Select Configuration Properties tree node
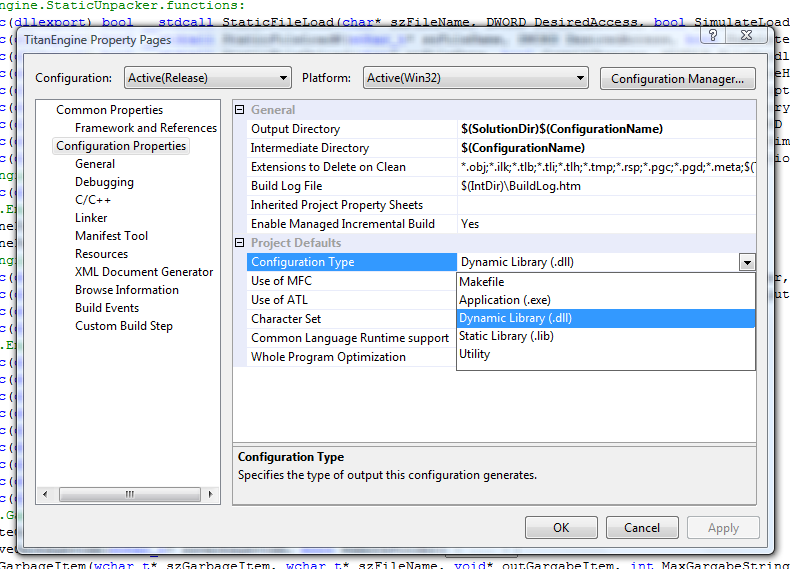Image resolution: width=790 pixels, height=569 pixels. [121, 146]
